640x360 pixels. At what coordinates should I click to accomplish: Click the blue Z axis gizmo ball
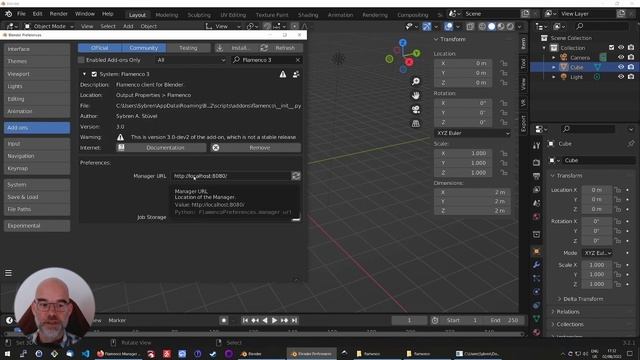[x=403, y=42]
